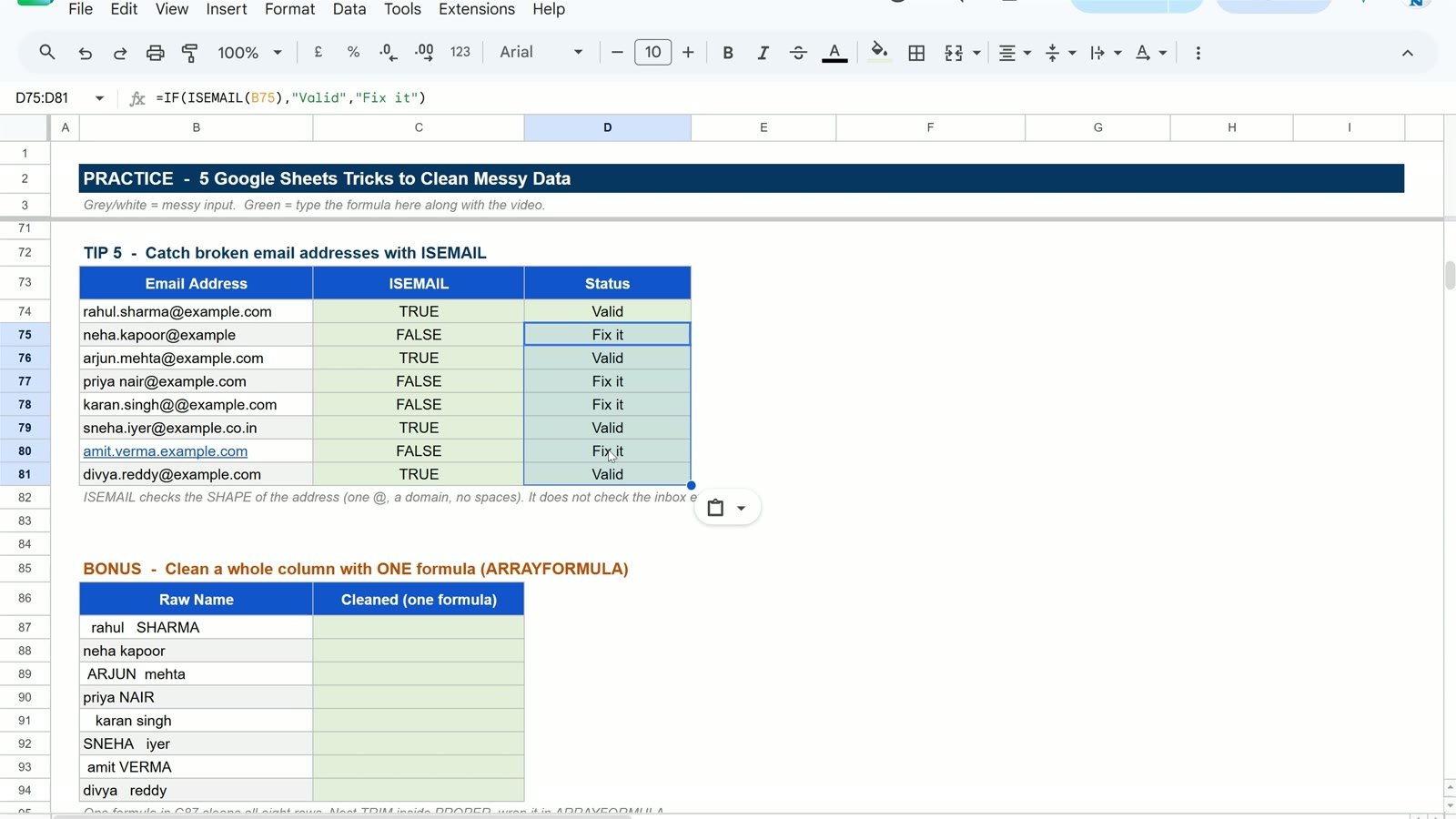Select column B header
The height and width of the screenshot is (819, 1456).
pos(197,127)
